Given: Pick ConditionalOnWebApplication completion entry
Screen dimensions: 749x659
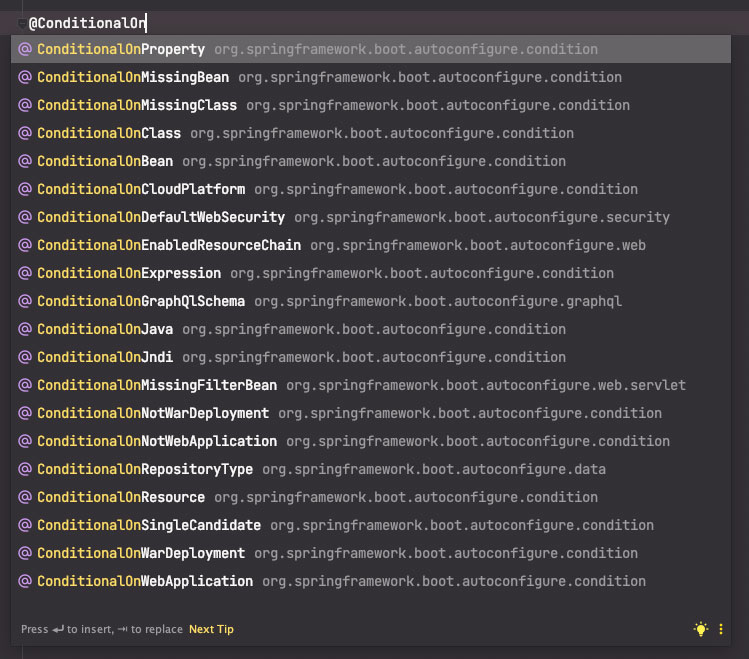Looking at the screenshot, I should point(371,582).
